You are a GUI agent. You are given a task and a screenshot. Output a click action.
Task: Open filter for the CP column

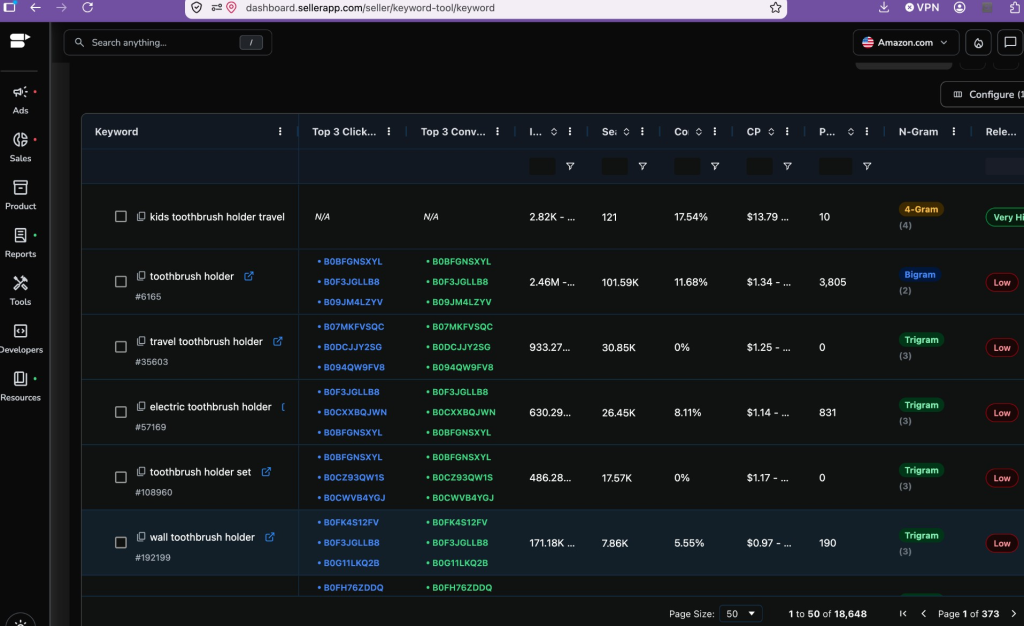788,166
